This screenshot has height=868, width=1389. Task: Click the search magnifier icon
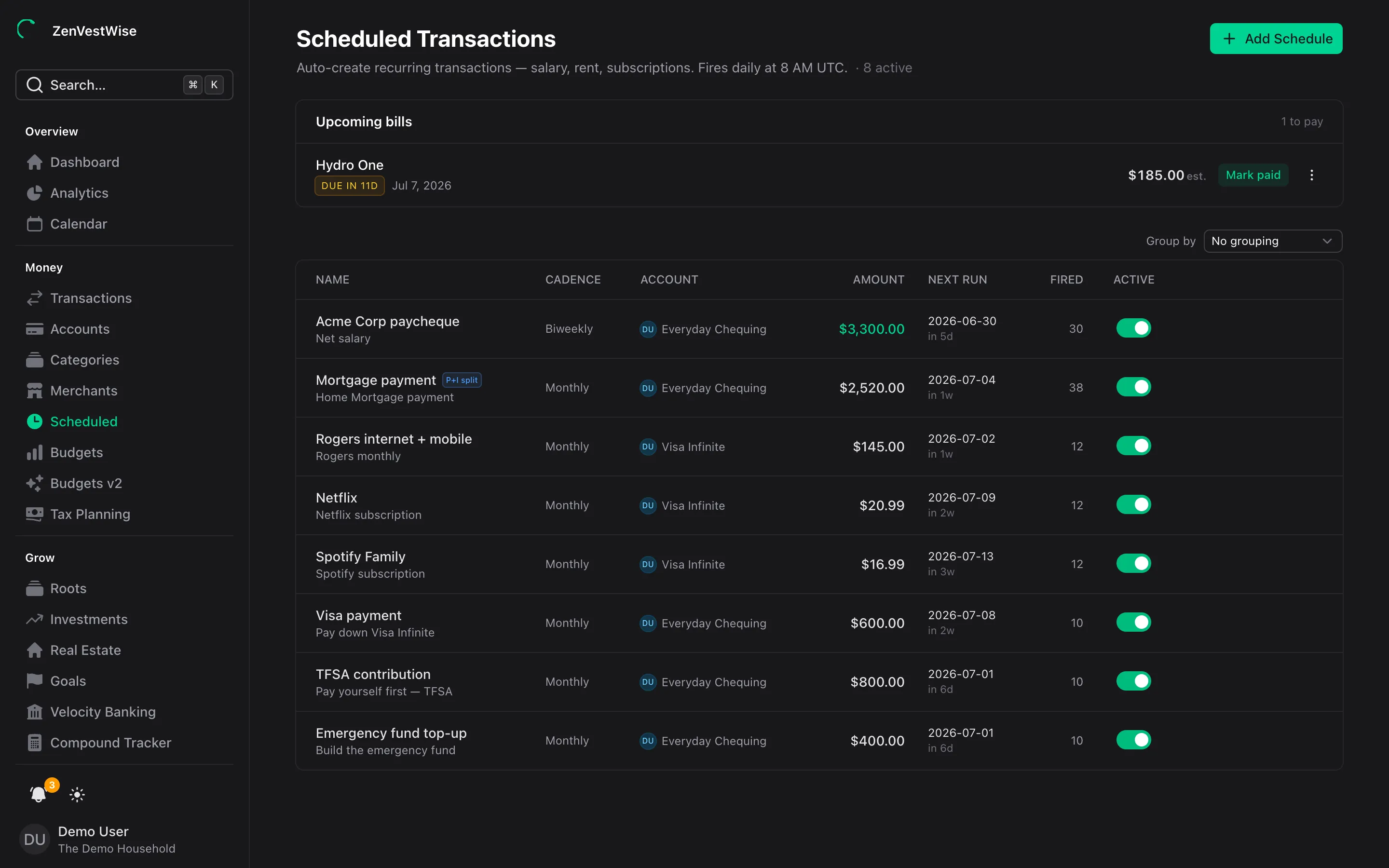click(x=34, y=85)
